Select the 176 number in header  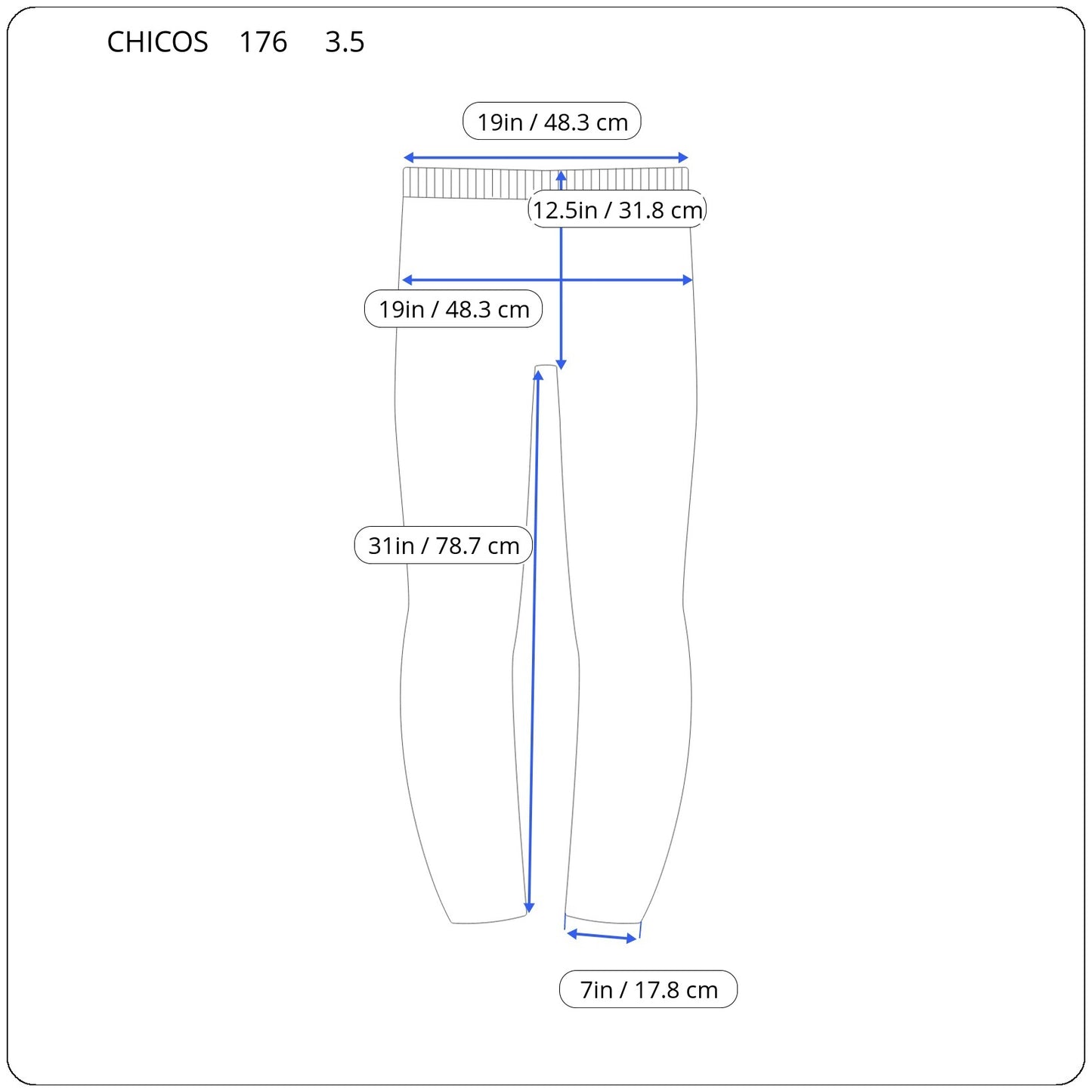tap(263, 42)
